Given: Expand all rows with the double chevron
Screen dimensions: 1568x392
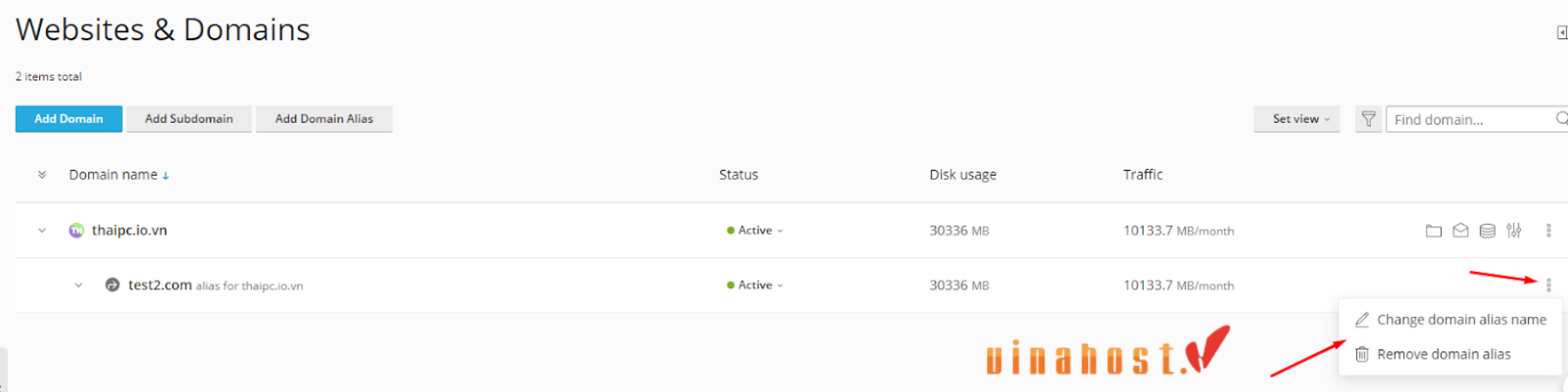Looking at the screenshot, I should click(x=42, y=175).
